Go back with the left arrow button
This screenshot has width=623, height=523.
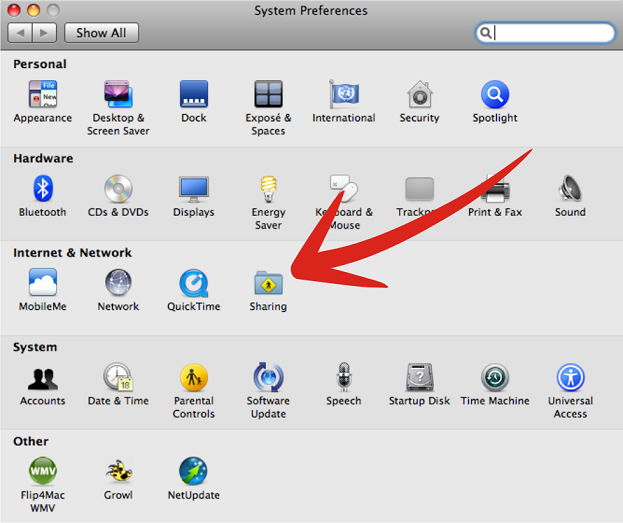click(x=20, y=33)
